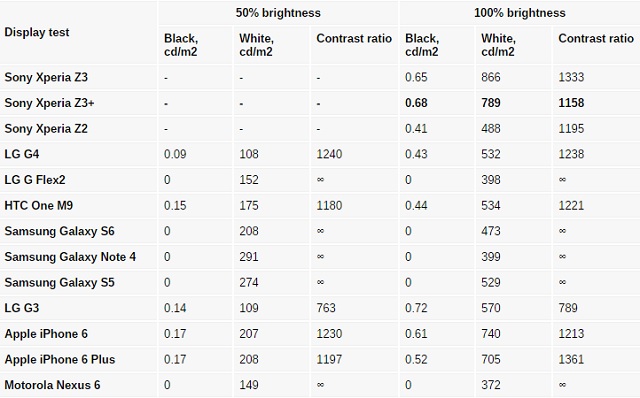Click the Sony Xperia Z3 row label

[46, 77]
